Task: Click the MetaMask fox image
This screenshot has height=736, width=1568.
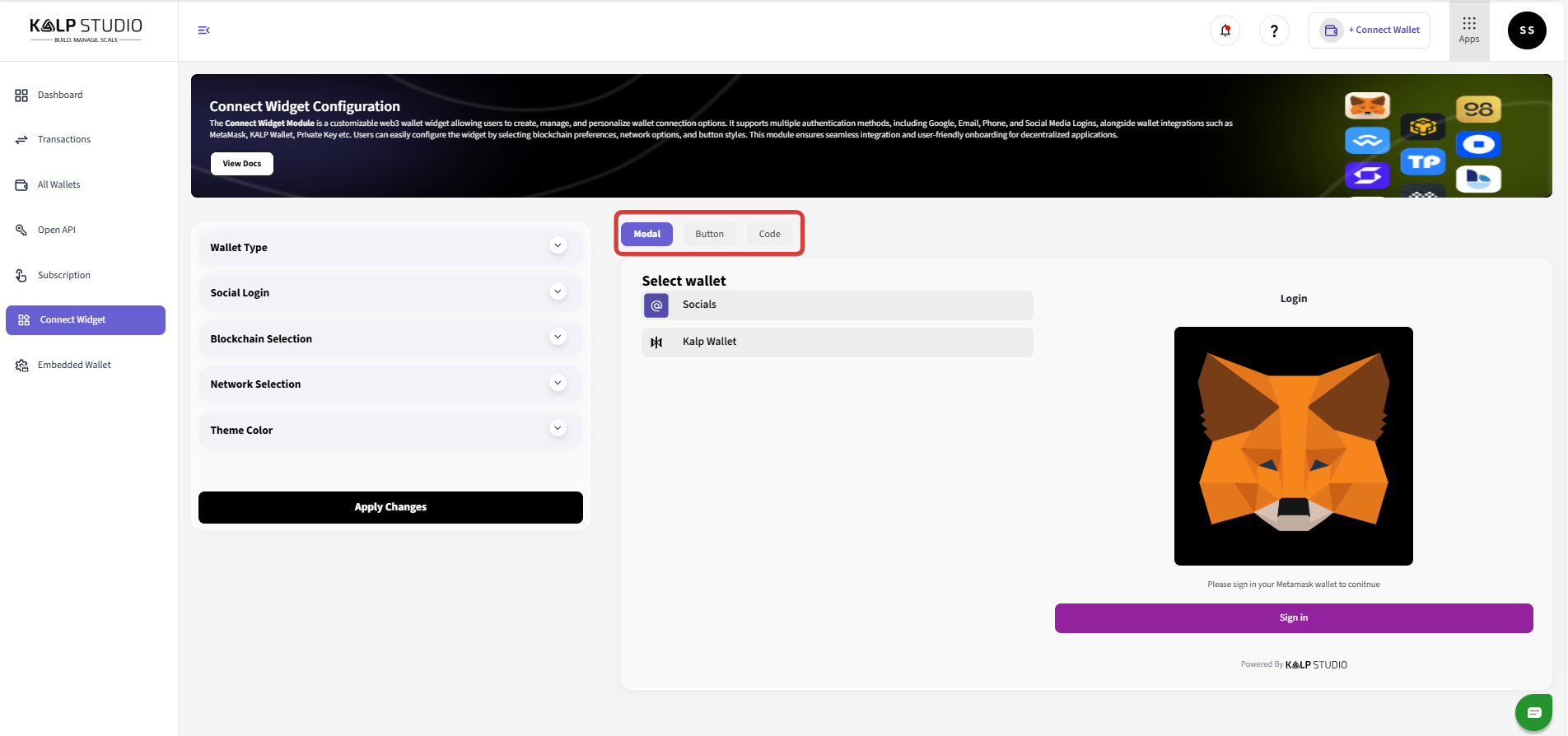Action: click(1293, 446)
